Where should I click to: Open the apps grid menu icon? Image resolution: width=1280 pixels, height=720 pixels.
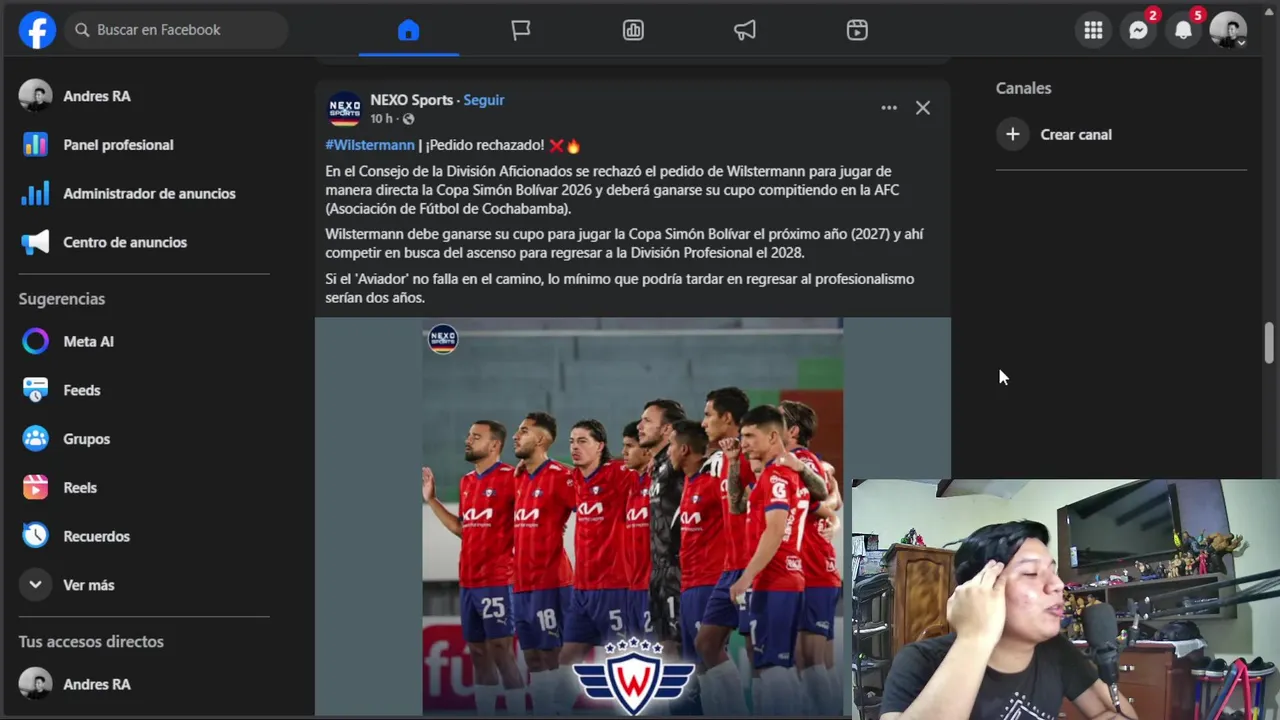[x=1093, y=30]
